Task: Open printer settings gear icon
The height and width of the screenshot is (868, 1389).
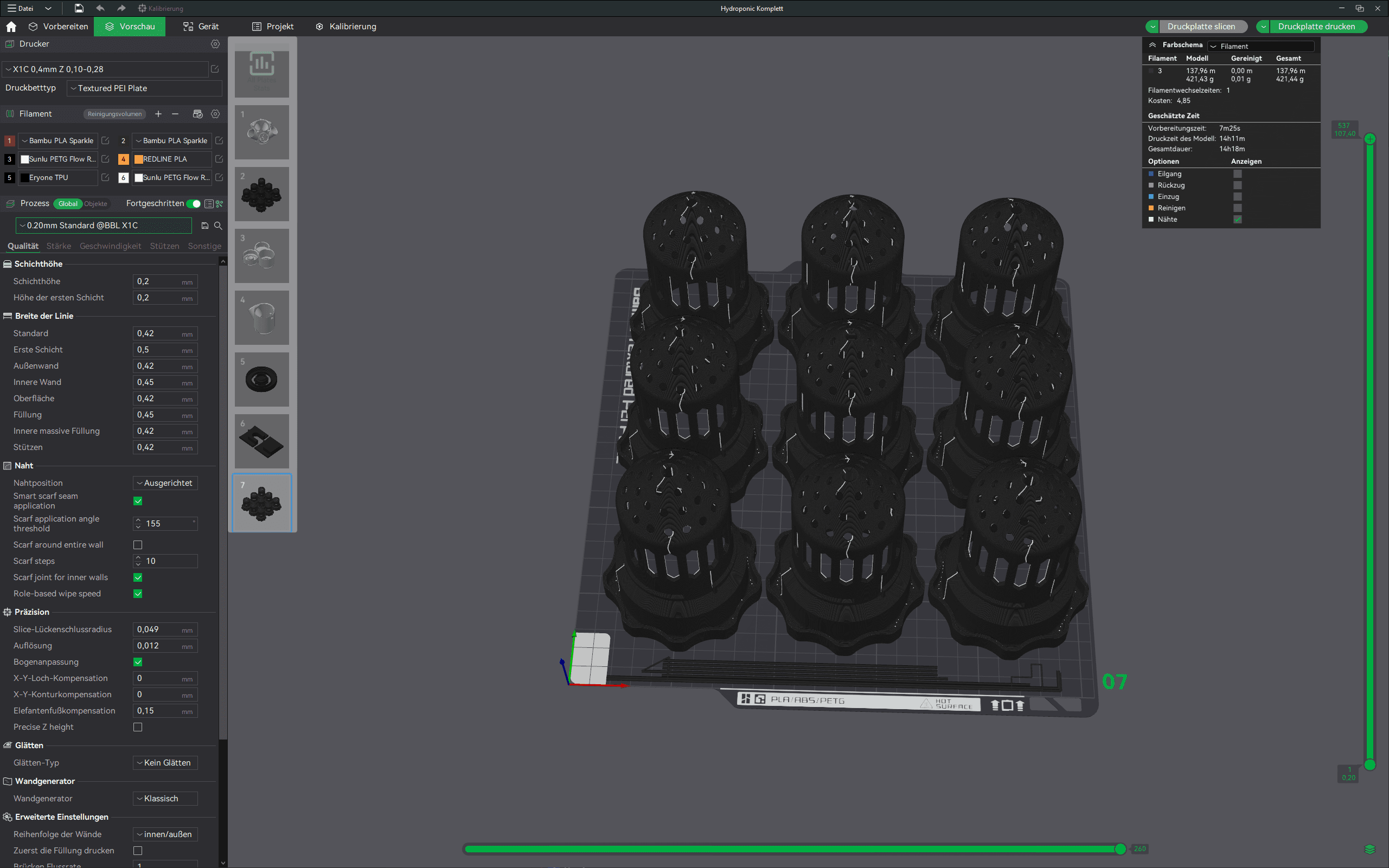Action: 215,44
